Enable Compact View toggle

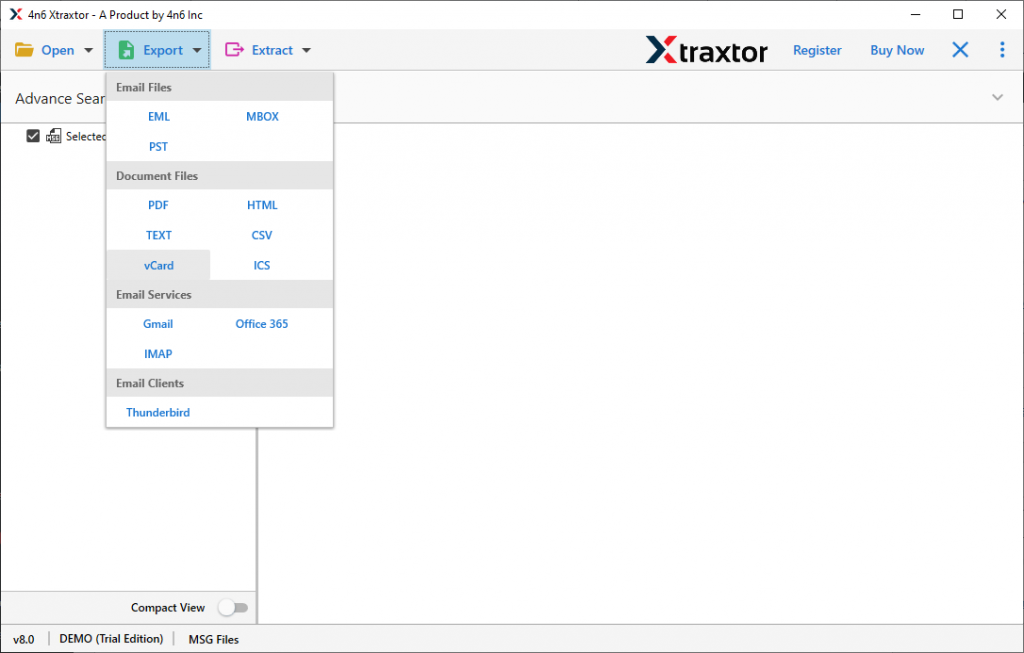click(234, 607)
